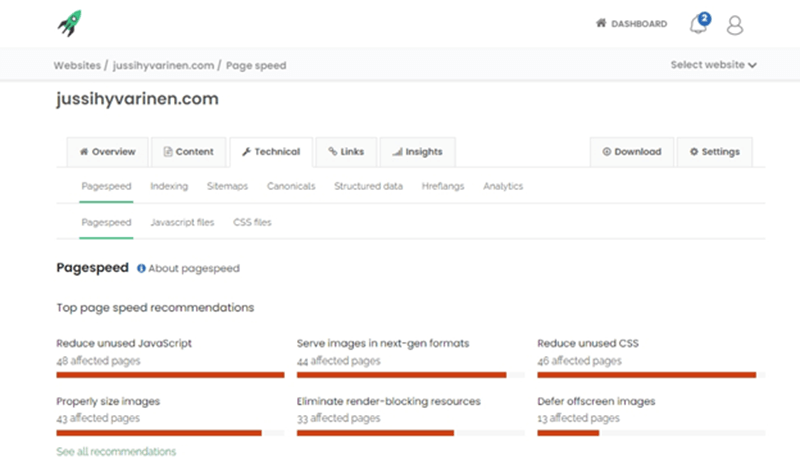Select the second-level Pagespeed subtab
This screenshot has width=800, height=473.
[106, 222]
